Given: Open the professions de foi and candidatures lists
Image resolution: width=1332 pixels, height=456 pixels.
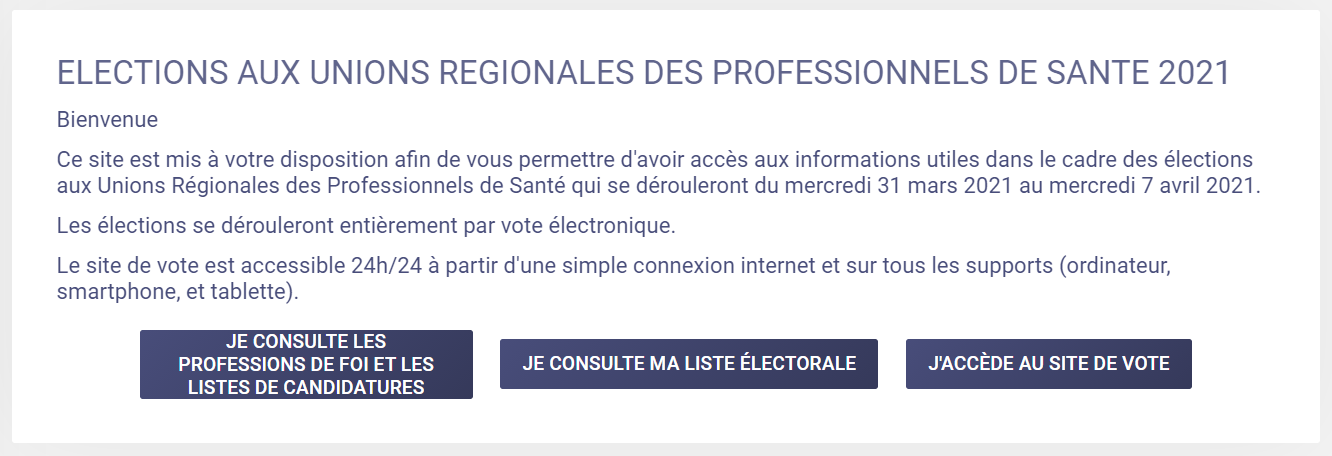Looking at the screenshot, I should click(306, 365).
